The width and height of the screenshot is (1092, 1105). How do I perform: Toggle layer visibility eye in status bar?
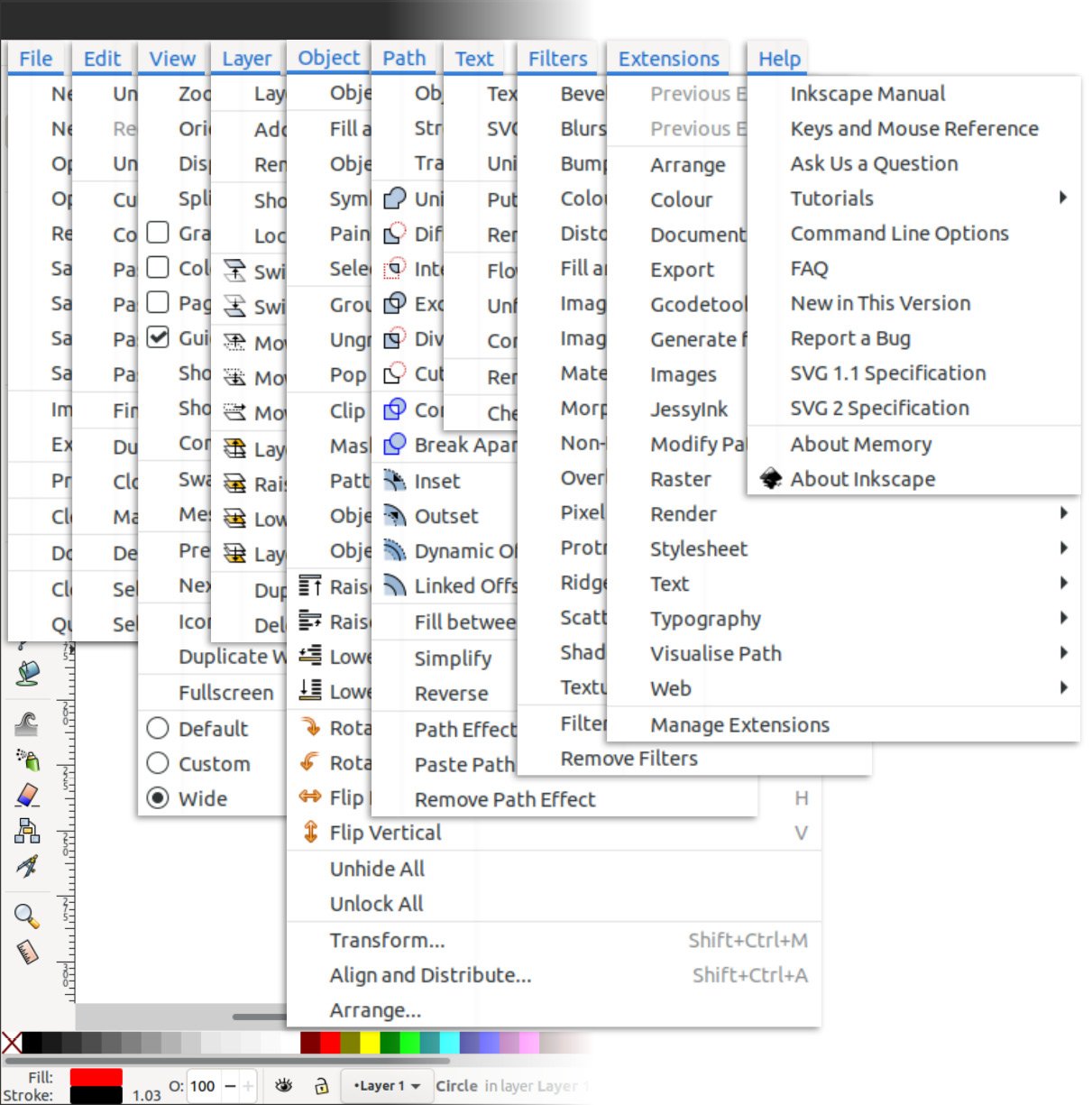(284, 1085)
